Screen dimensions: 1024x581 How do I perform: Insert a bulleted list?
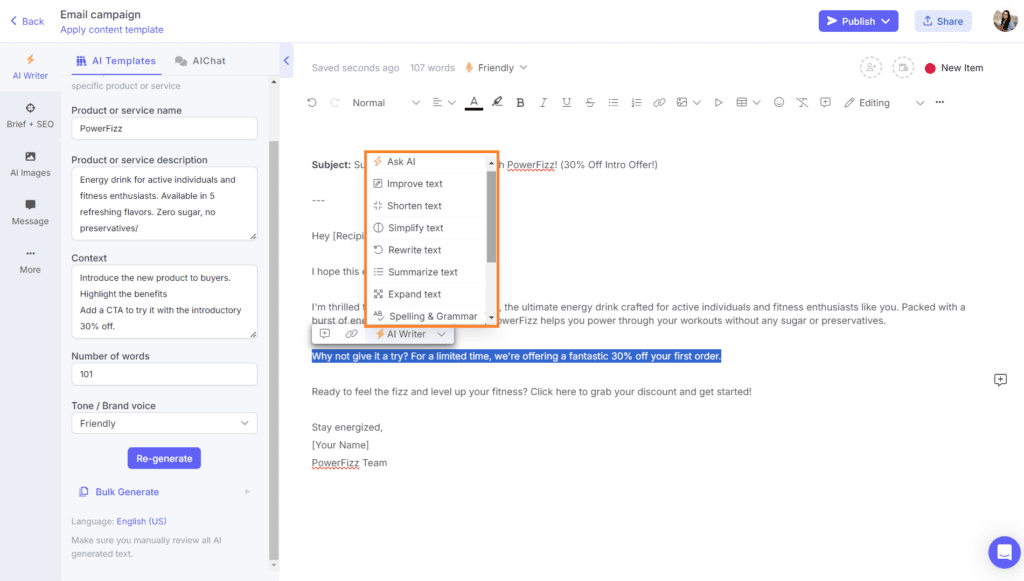[x=613, y=102]
